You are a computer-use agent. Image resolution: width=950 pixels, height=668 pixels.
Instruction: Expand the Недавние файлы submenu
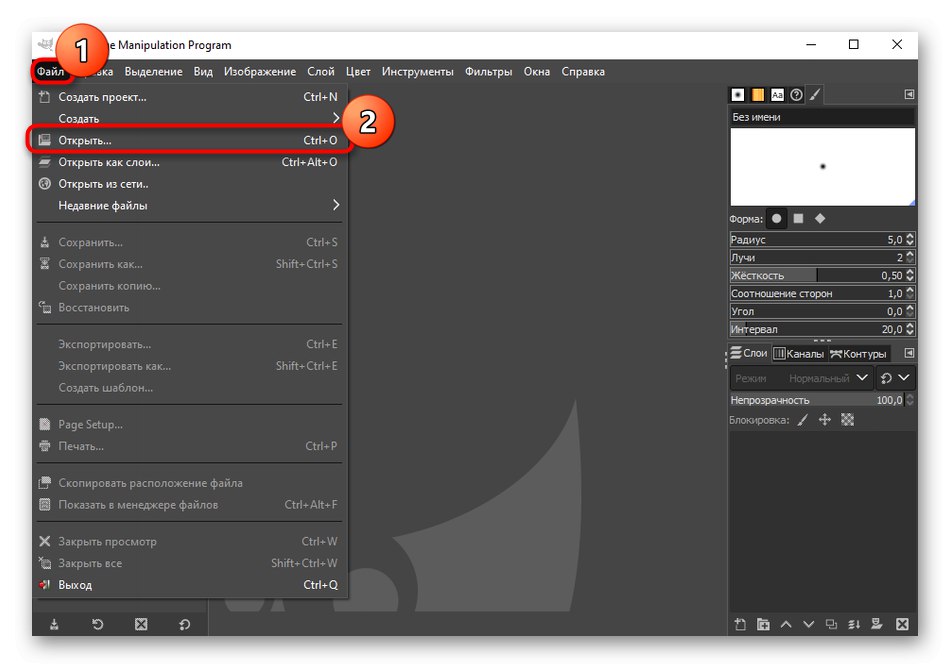[x=188, y=205]
